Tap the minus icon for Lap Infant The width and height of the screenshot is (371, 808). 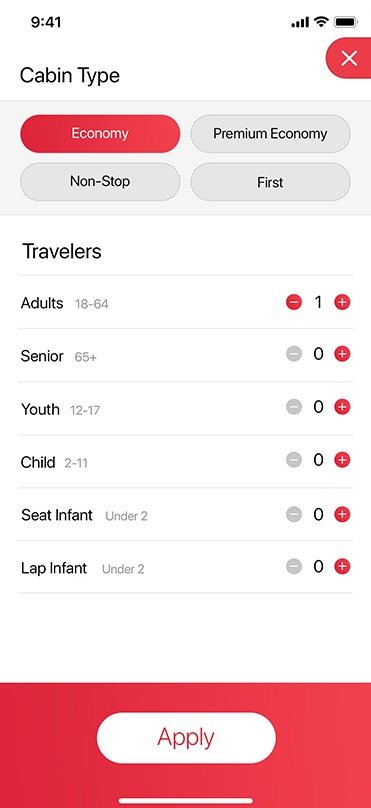(x=294, y=567)
